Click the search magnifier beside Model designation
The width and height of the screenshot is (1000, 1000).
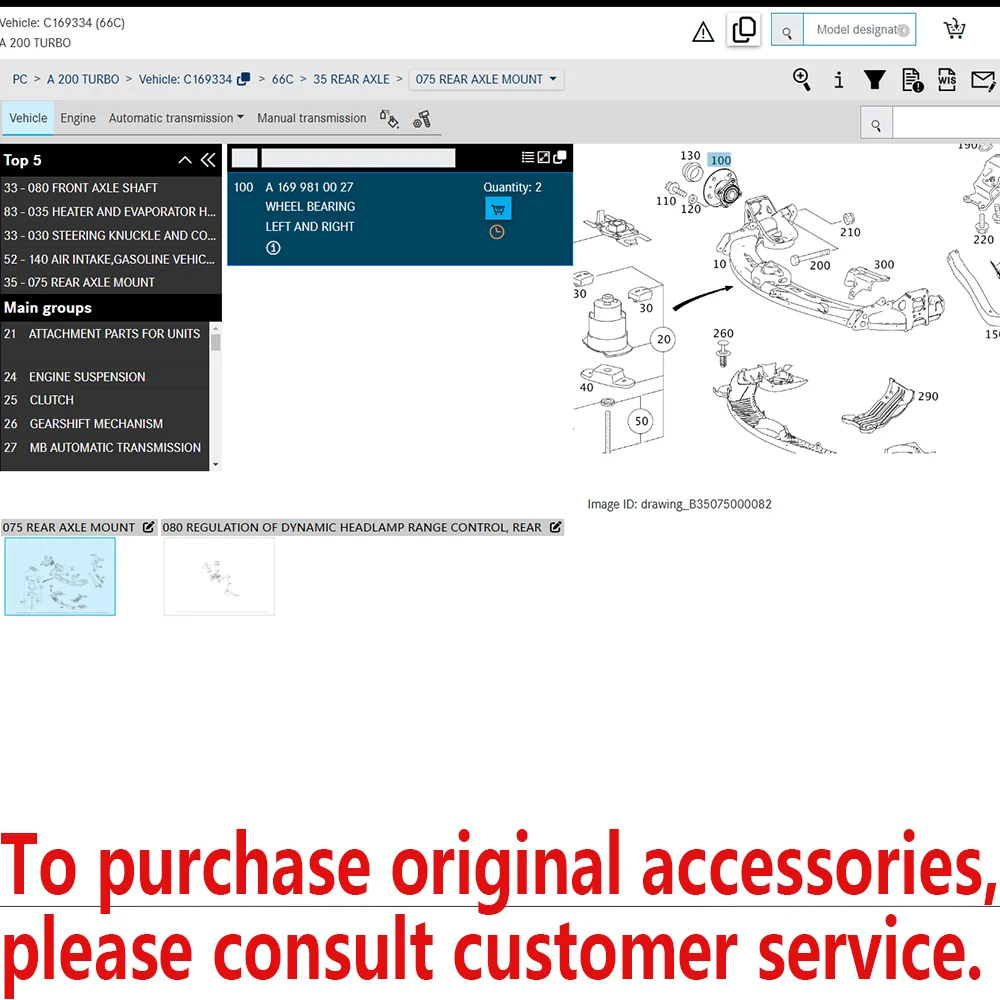coord(787,30)
